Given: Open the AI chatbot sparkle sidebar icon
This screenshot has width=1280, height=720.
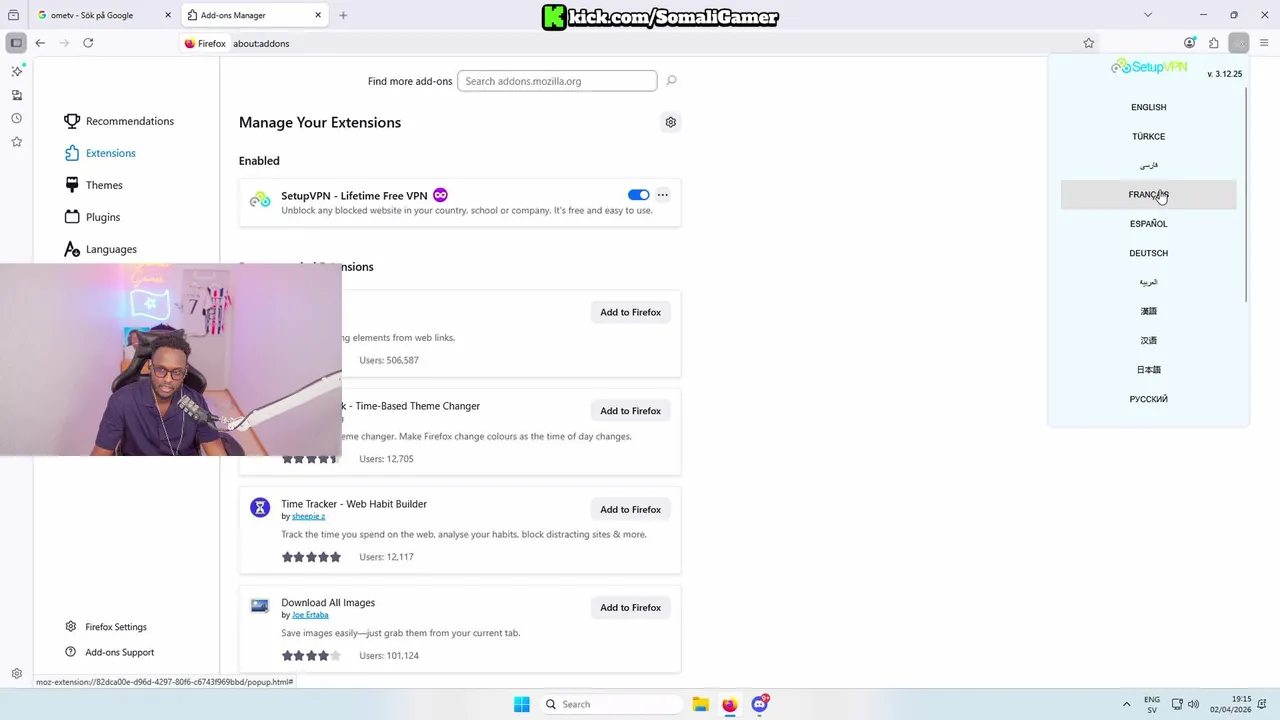Looking at the screenshot, I should [16, 71].
